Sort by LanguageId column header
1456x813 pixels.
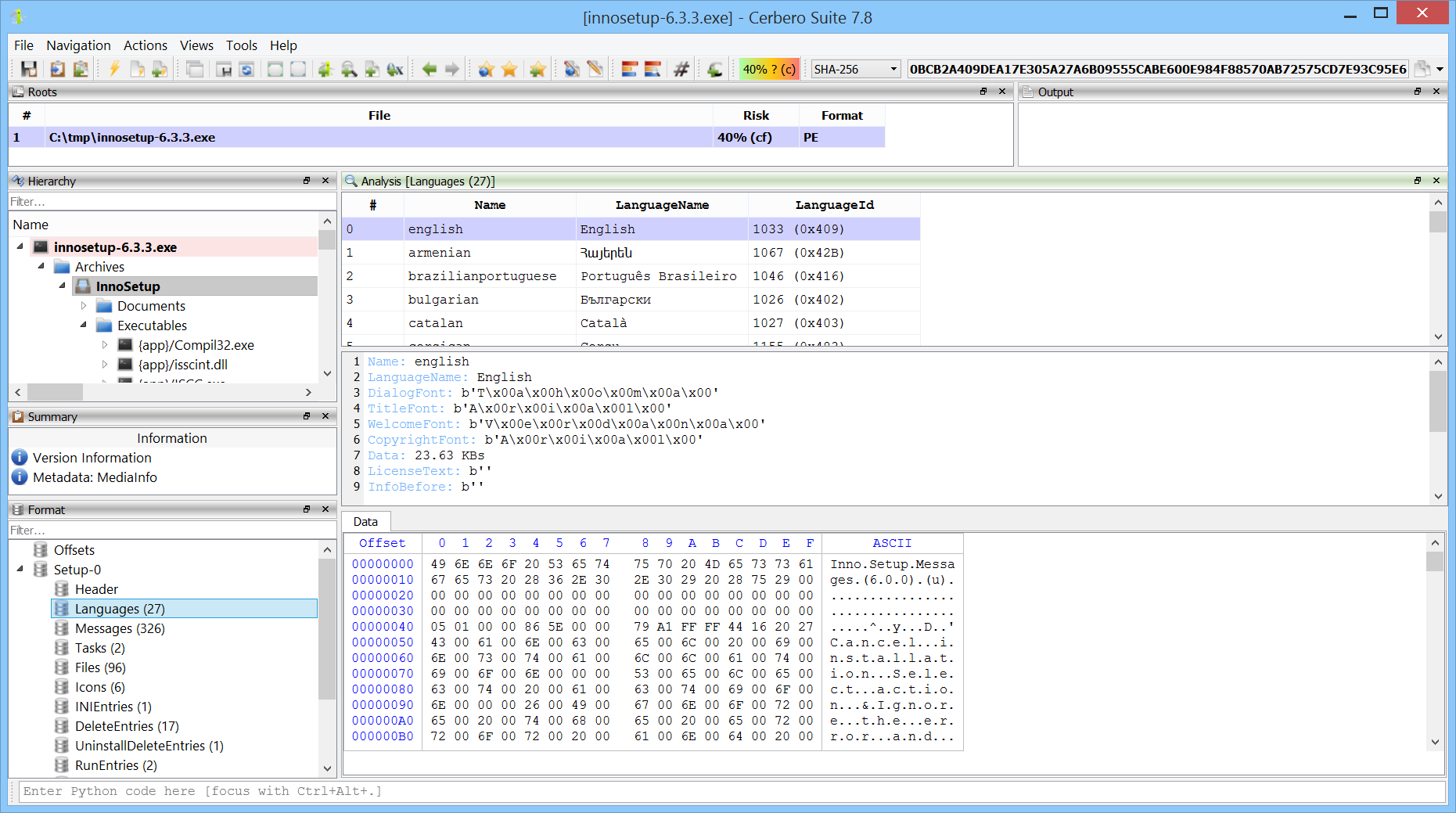[834, 205]
